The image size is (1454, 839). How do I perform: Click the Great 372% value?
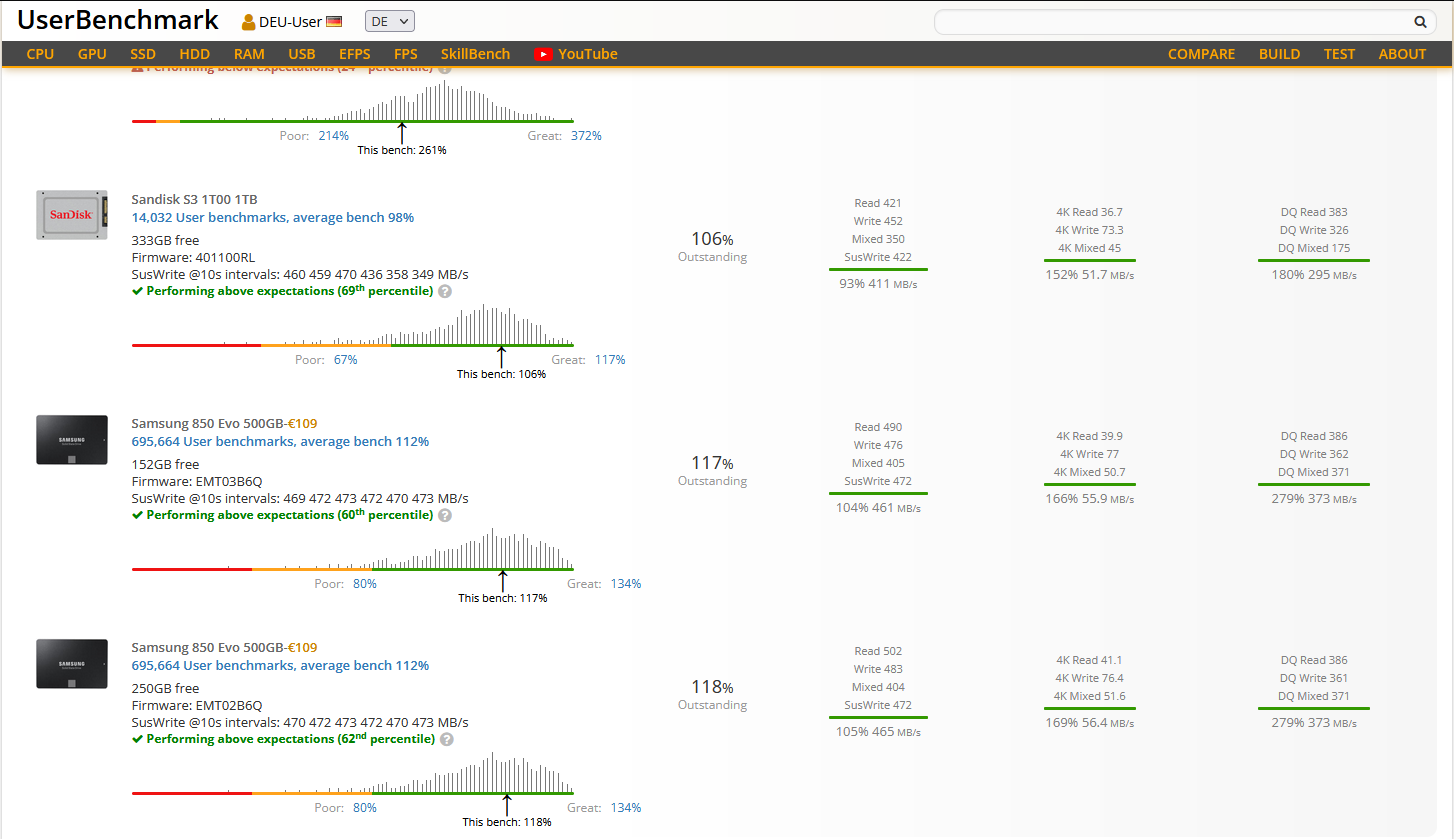[586, 136]
